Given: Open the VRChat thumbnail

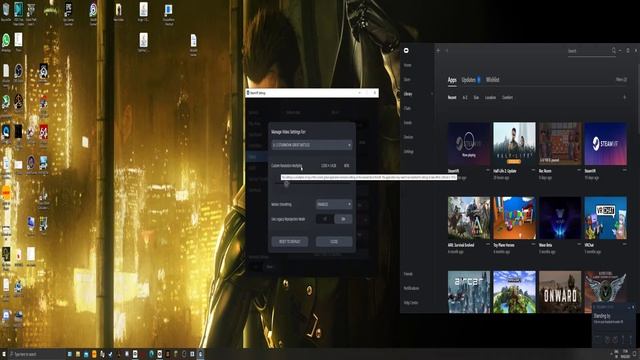Looking at the screenshot, I should pos(606,218).
